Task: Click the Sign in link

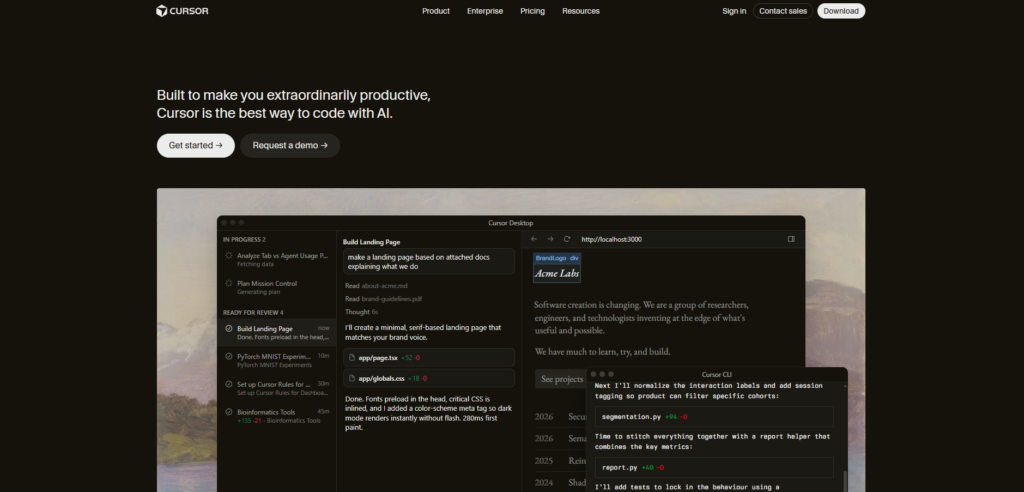Action: click(x=734, y=11)
